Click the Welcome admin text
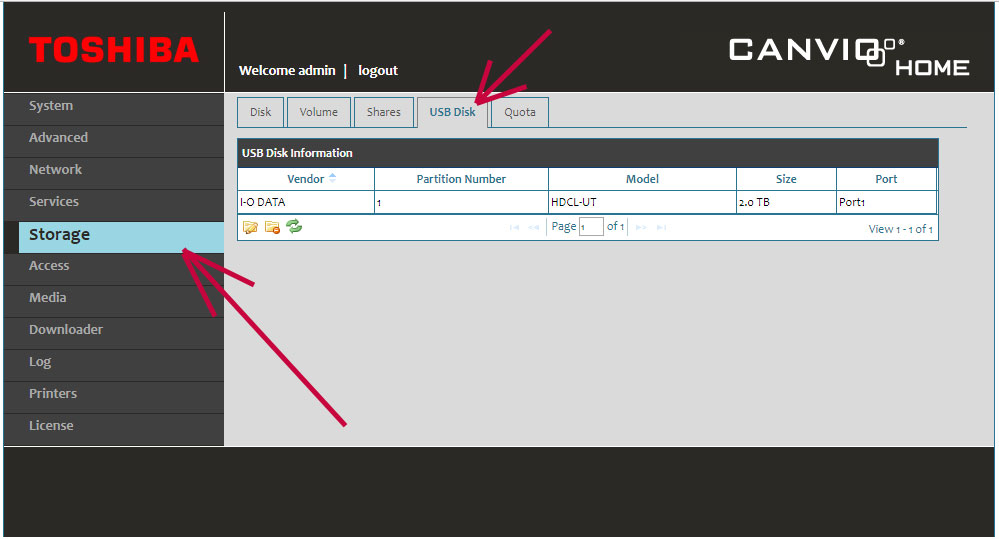 (x=287, y=71)
